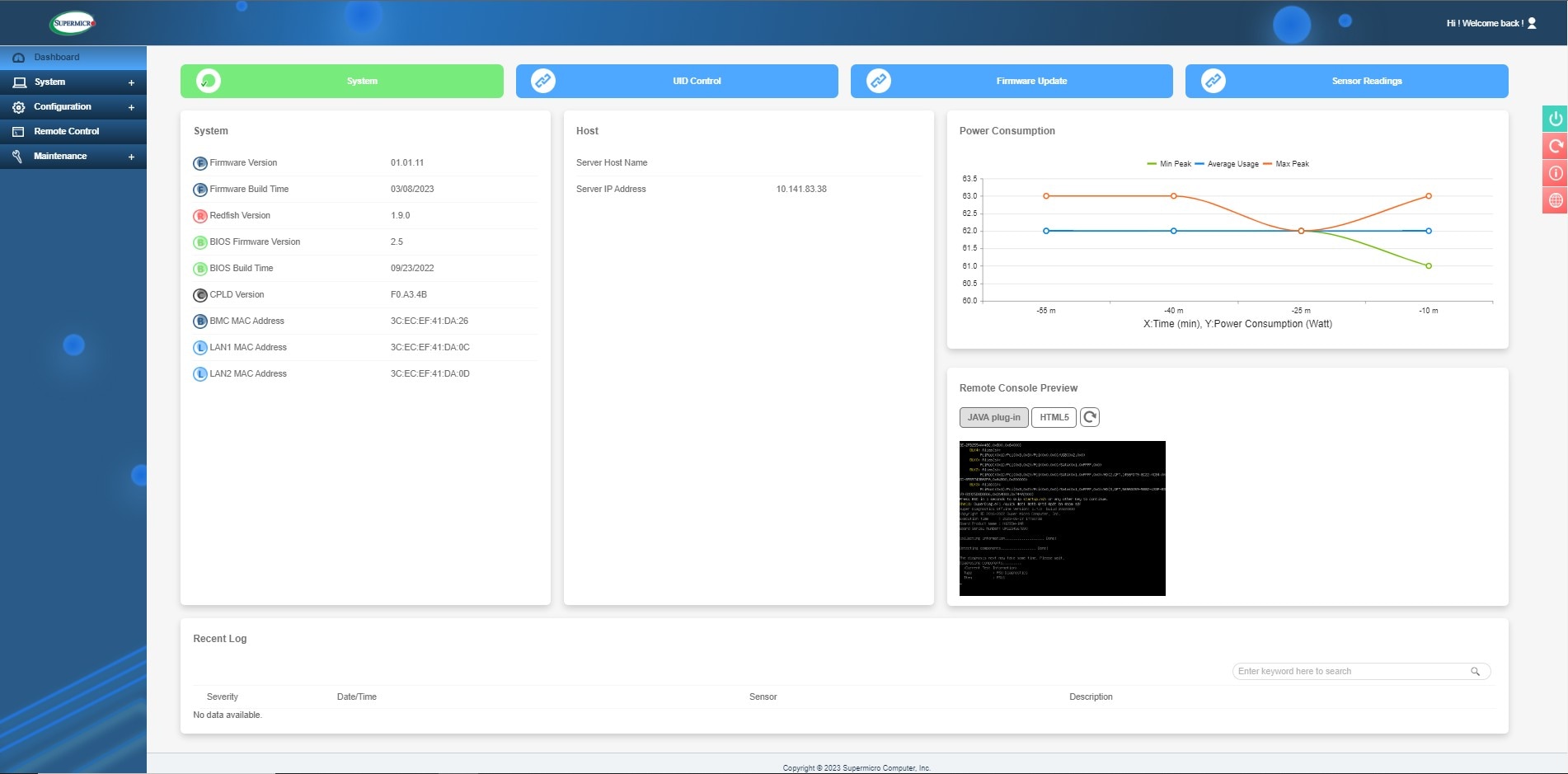This screenshot has height=774, width=1568.
Task: Click the refresh icon in right sidebar
Action: 1555,146
